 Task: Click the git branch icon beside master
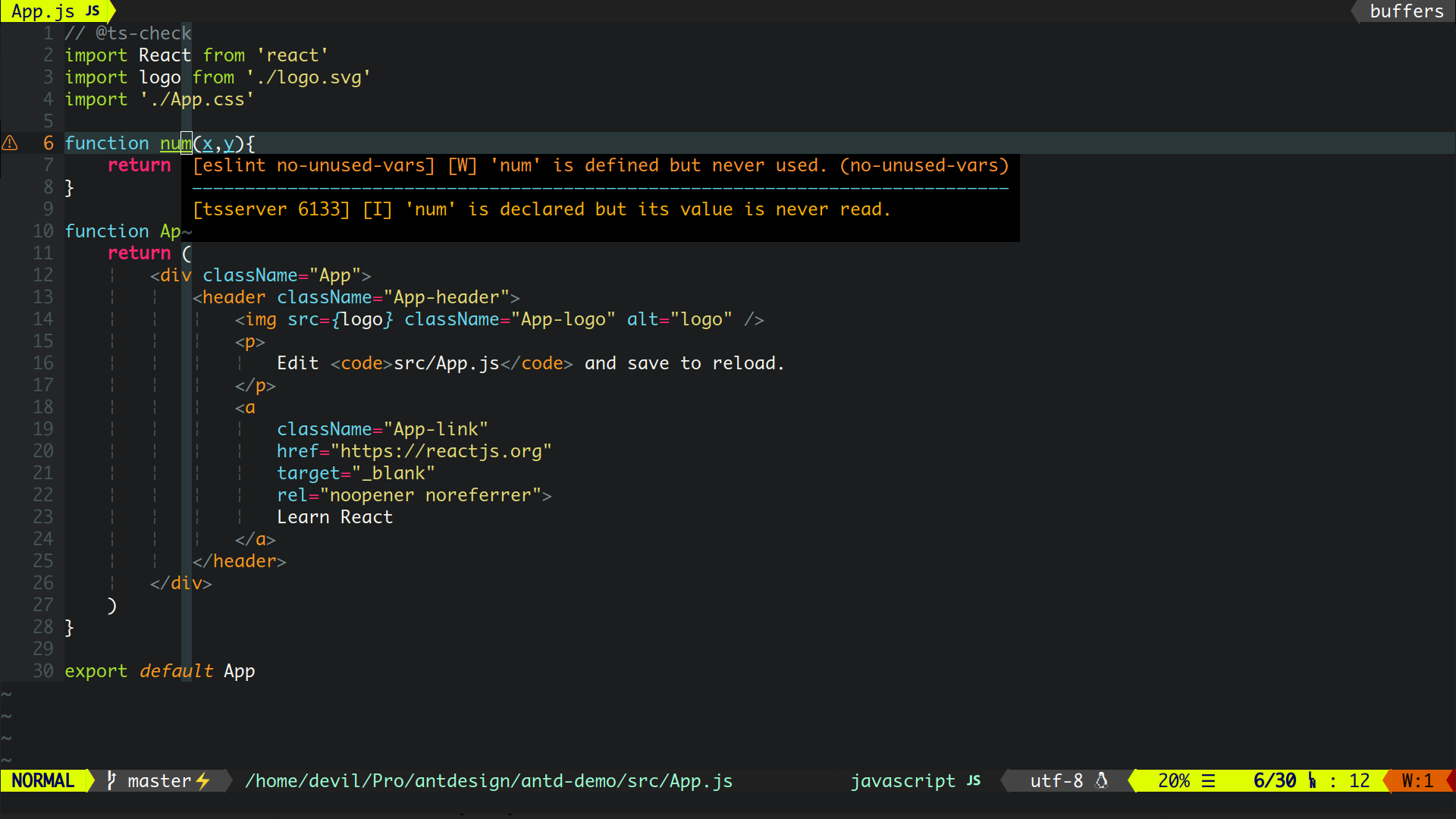pos(111,780)
